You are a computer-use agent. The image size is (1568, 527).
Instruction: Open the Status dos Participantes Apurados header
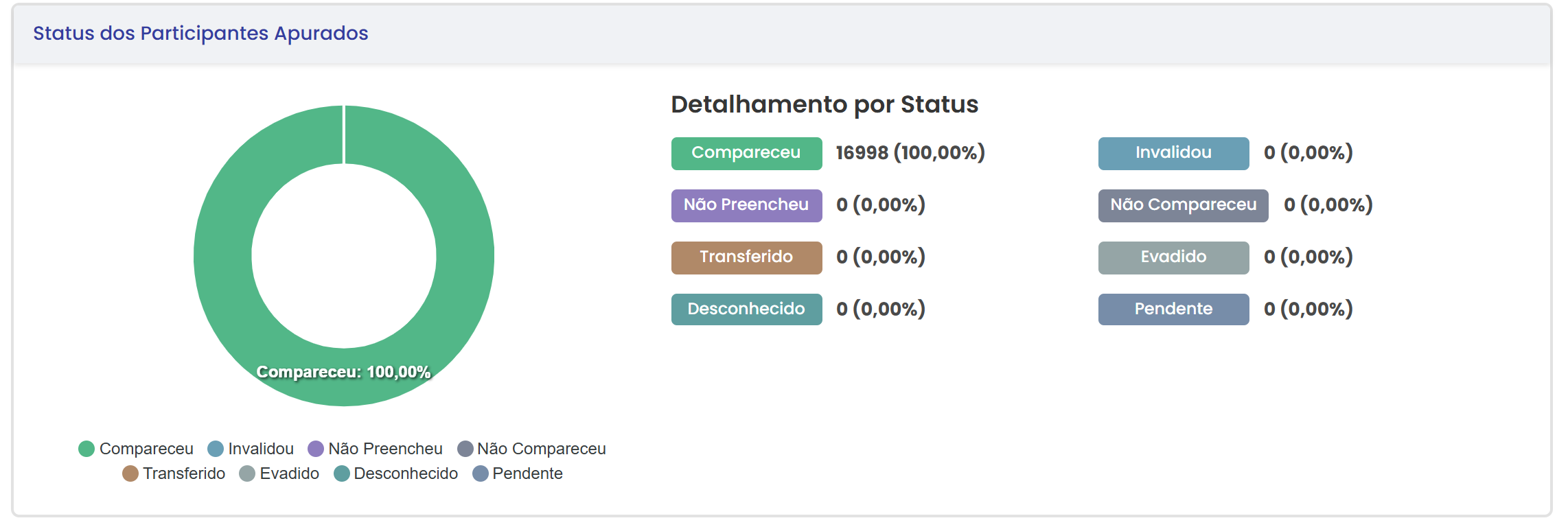point(201,32)
